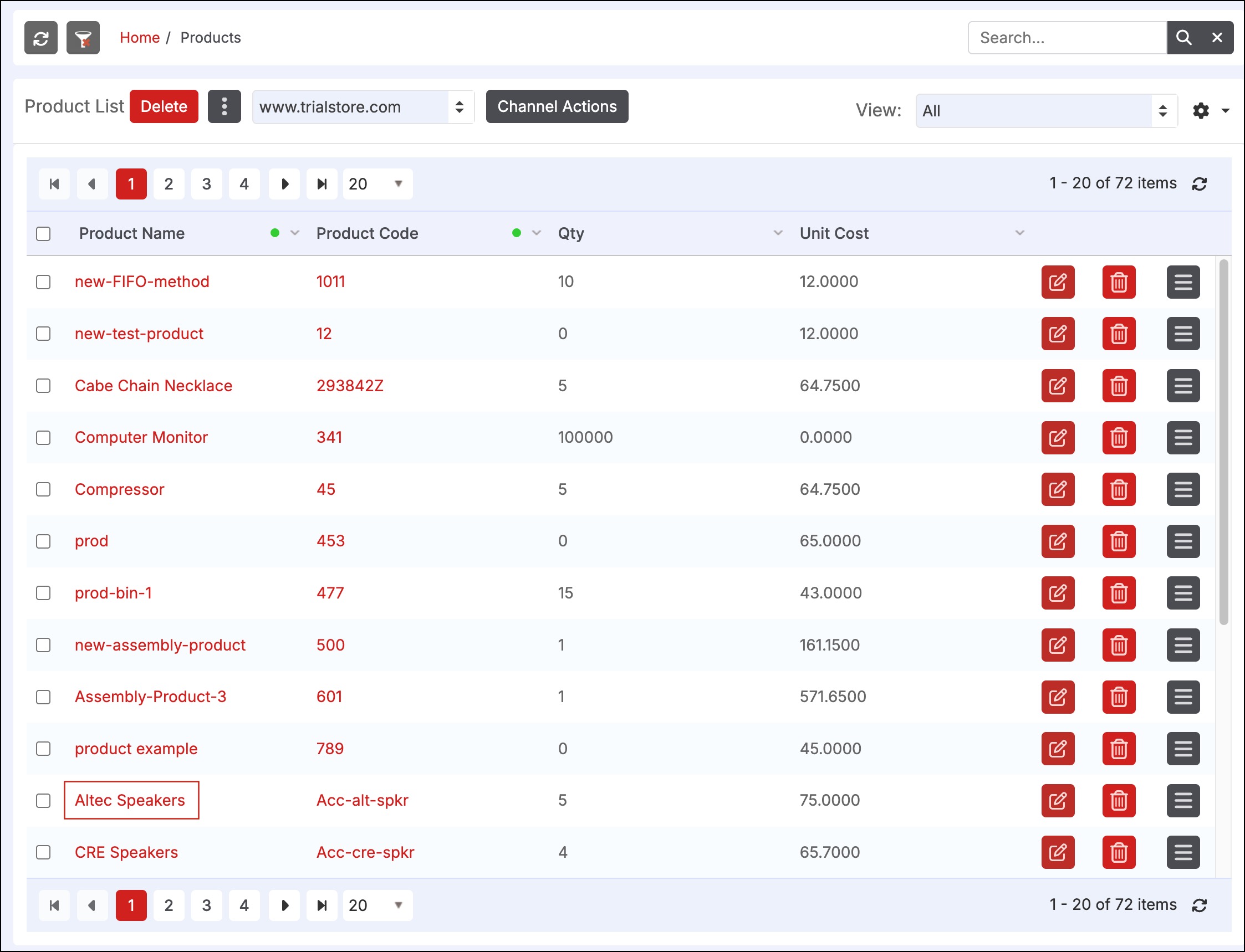
Task: Check the Altec Speakers checkbox
Action: [44, 801]
